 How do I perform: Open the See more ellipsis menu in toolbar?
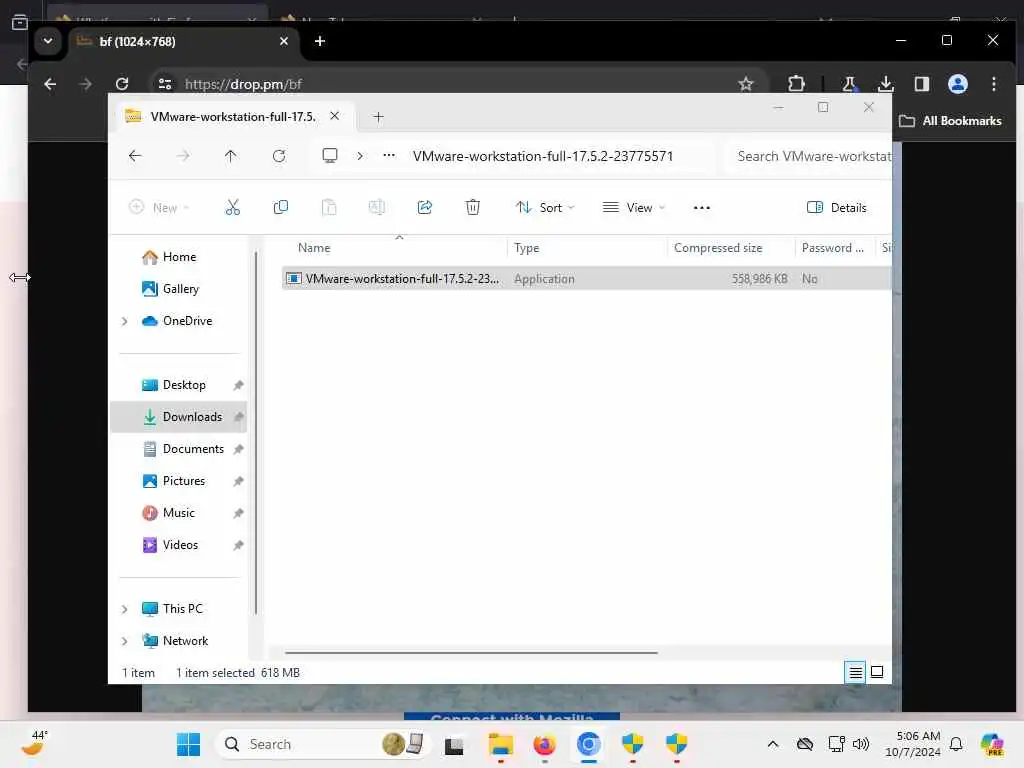coord(701,208)
